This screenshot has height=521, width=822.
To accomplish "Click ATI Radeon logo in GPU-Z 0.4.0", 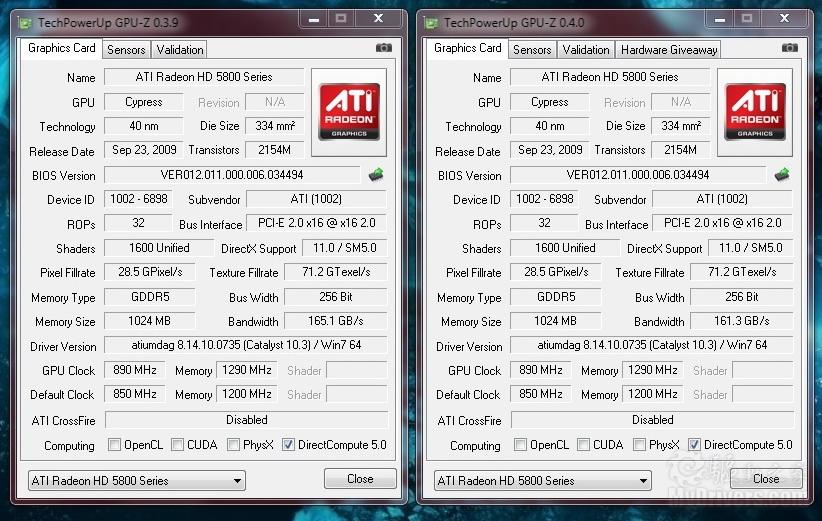I will [x=755, y=112].
